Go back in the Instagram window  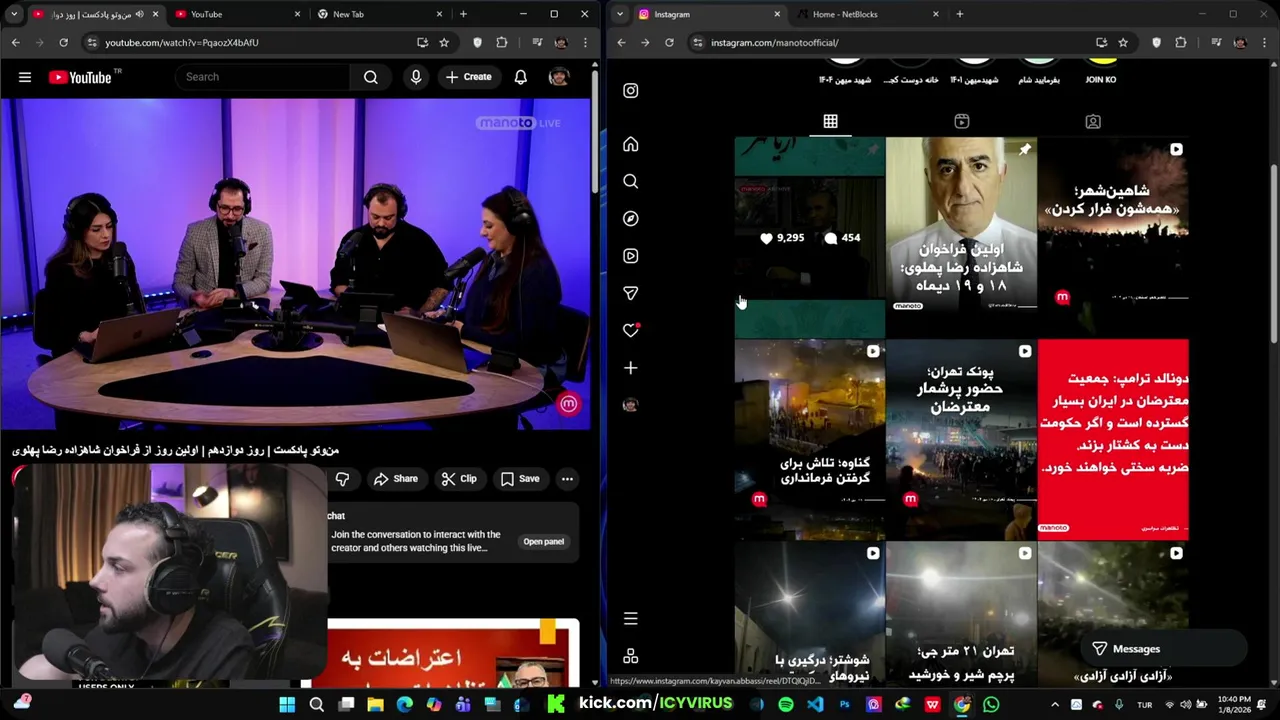[621, 42]
